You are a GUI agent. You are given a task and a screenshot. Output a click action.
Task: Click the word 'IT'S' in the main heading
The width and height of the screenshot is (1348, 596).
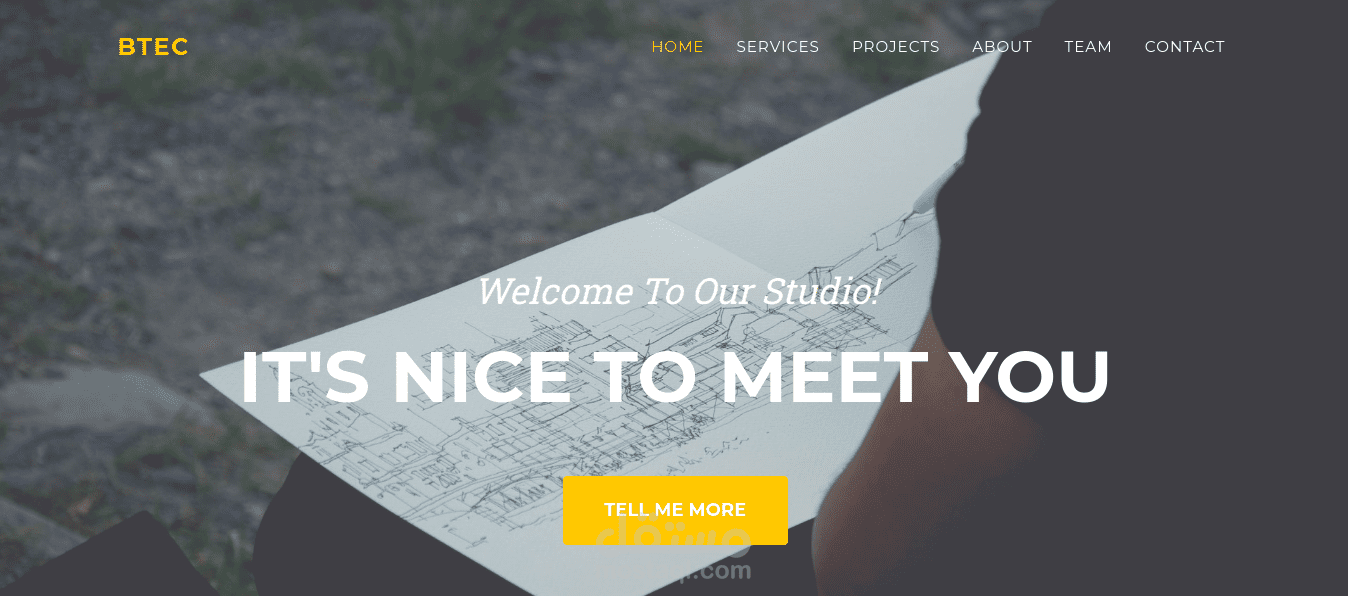click(x=305, y=377)
